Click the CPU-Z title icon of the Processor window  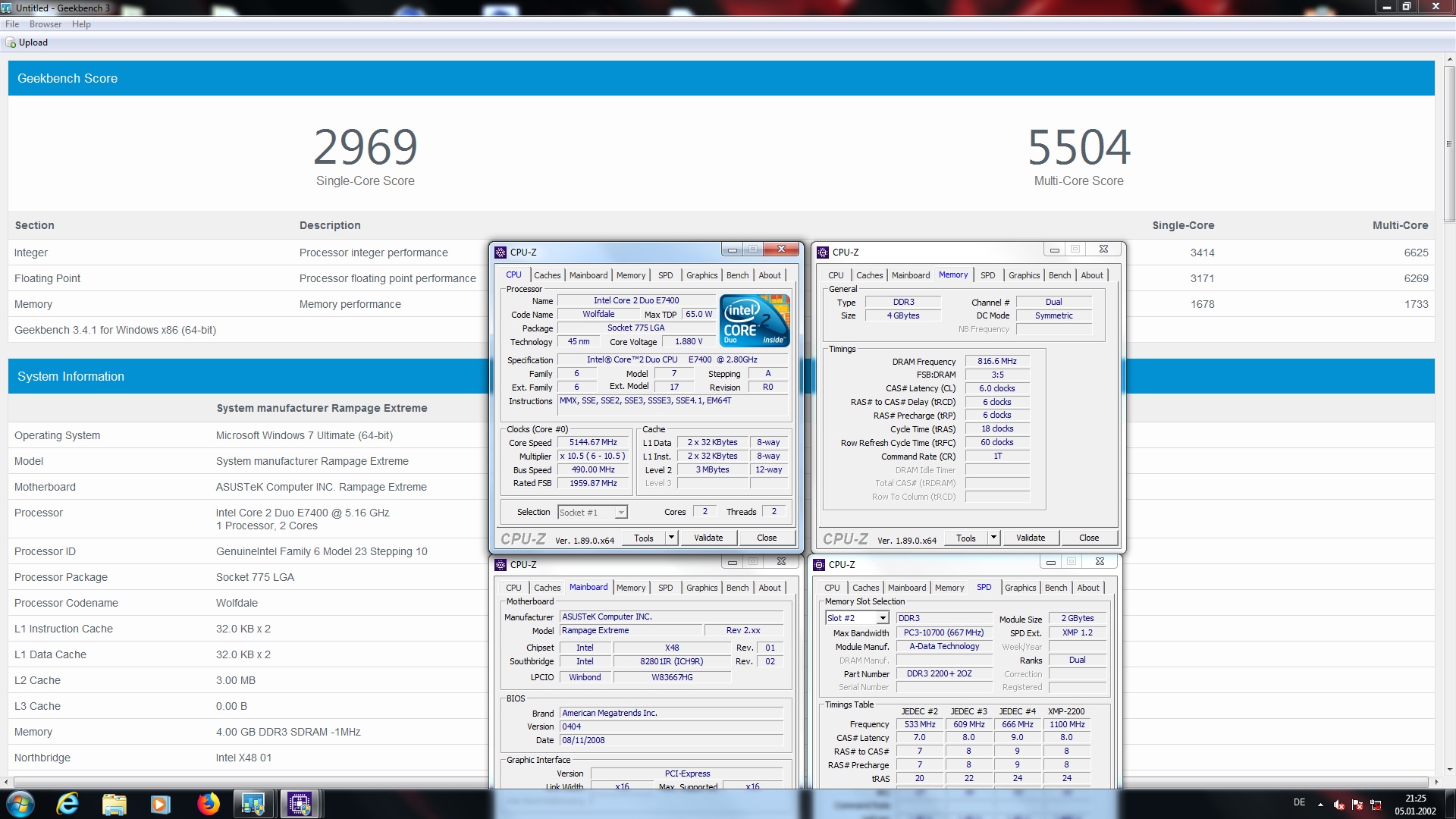500,253
